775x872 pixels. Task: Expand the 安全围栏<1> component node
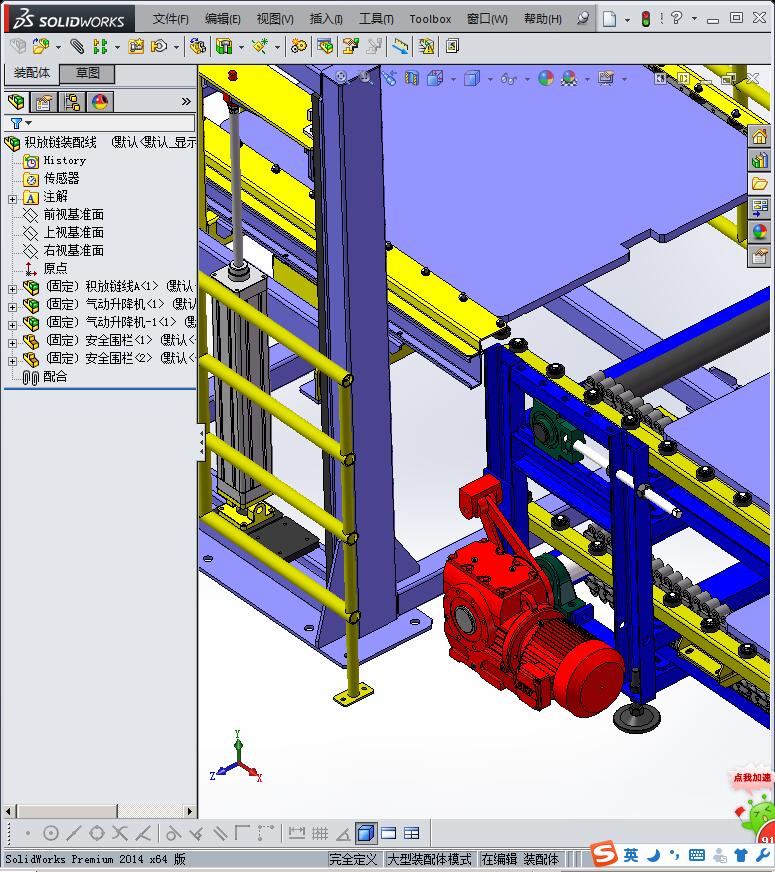pos(12,343)
